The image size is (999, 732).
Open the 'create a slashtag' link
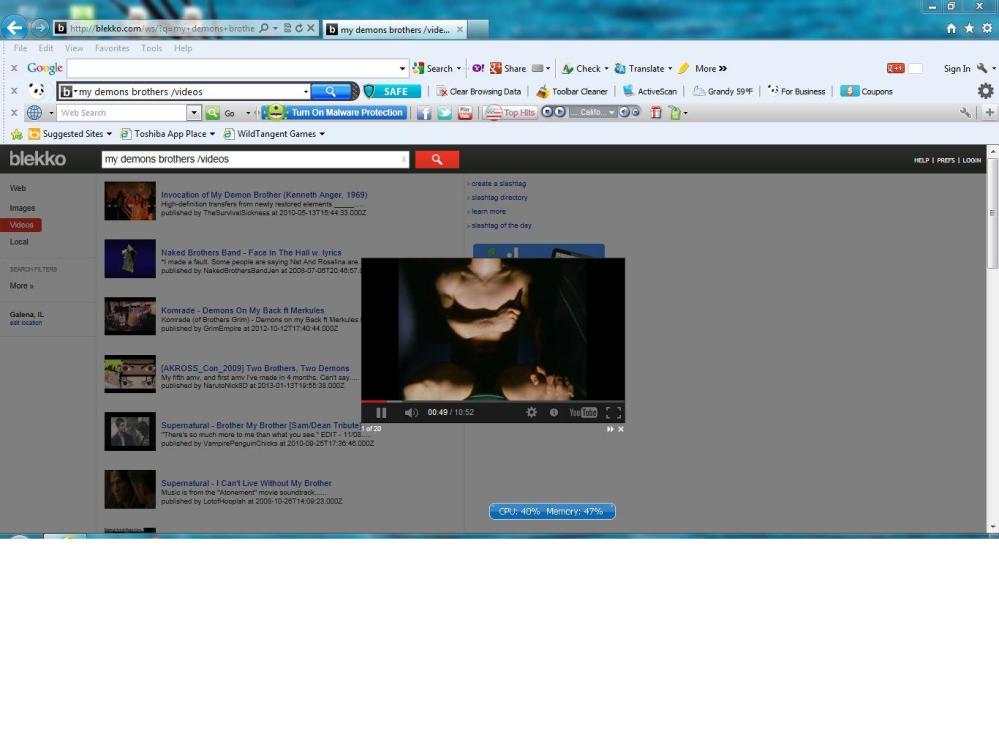tap(498, 184)
